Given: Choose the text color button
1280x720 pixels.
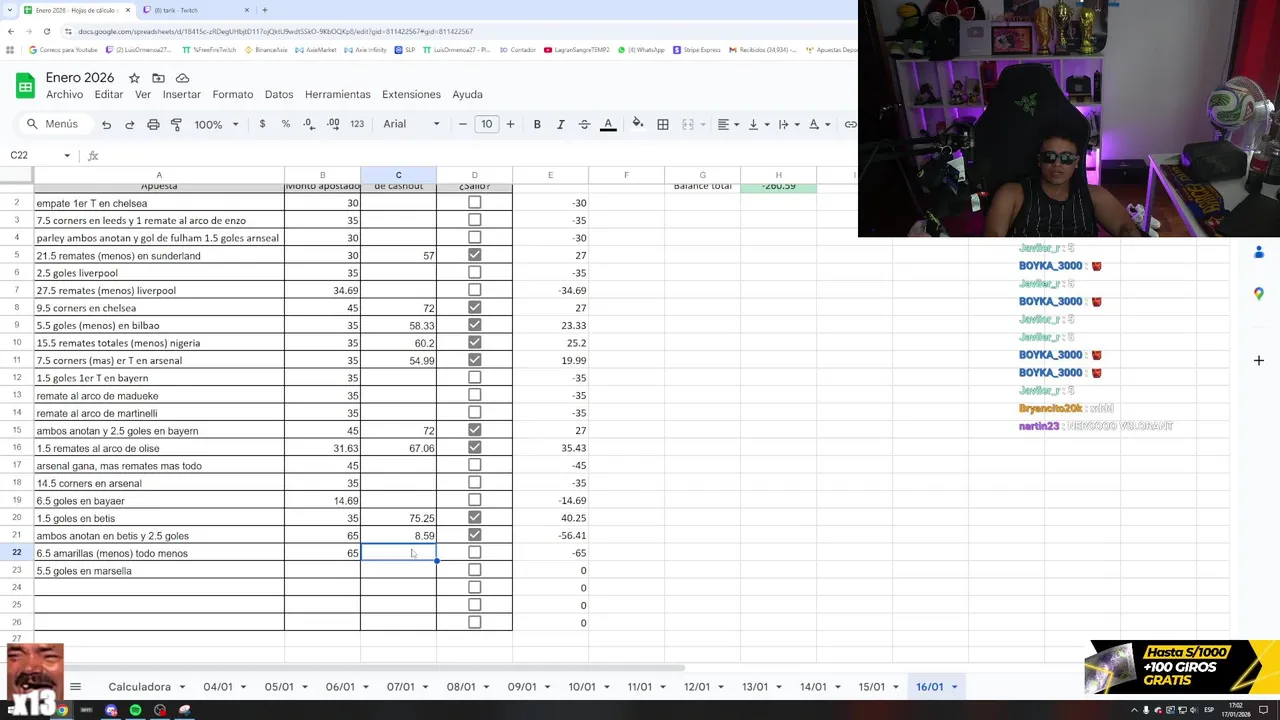Looking at the screenshot, I should click(x=608, y=124).
